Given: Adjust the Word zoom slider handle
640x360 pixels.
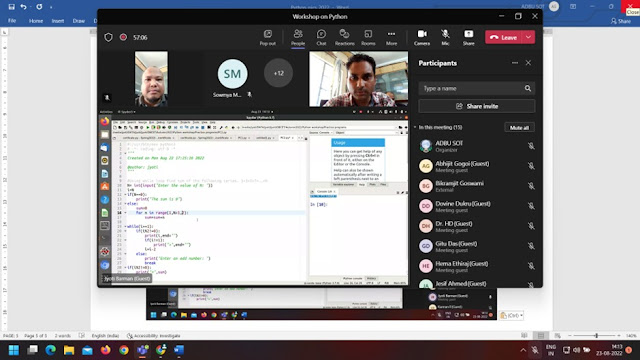Looking at the screenshot, I should click(596, 336).
